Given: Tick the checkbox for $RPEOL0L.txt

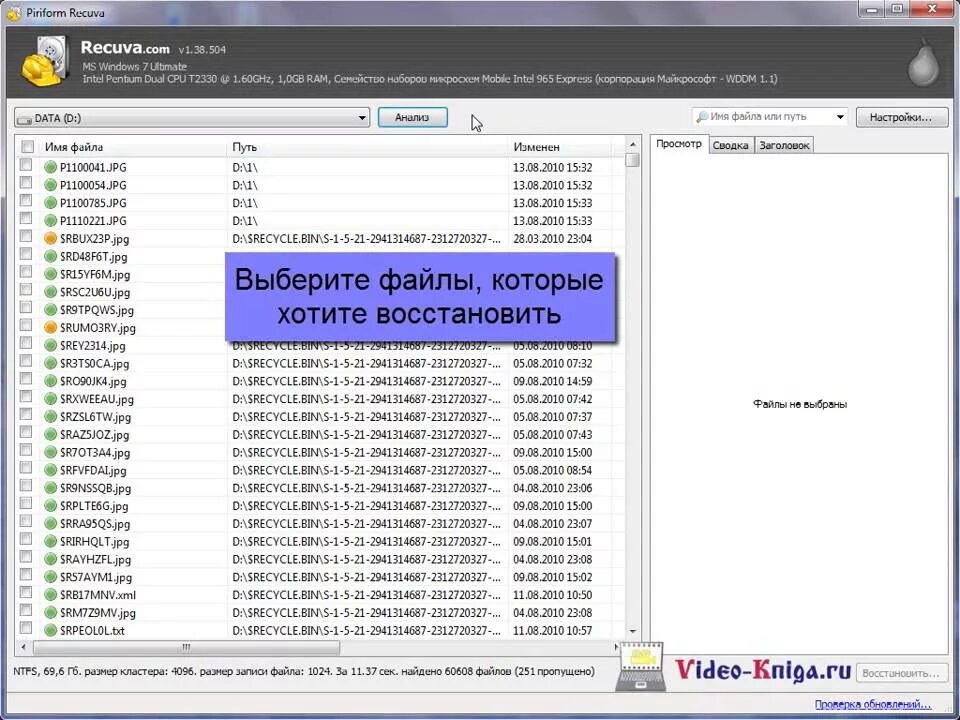Looking at the screenshot, I should point(26,628).
